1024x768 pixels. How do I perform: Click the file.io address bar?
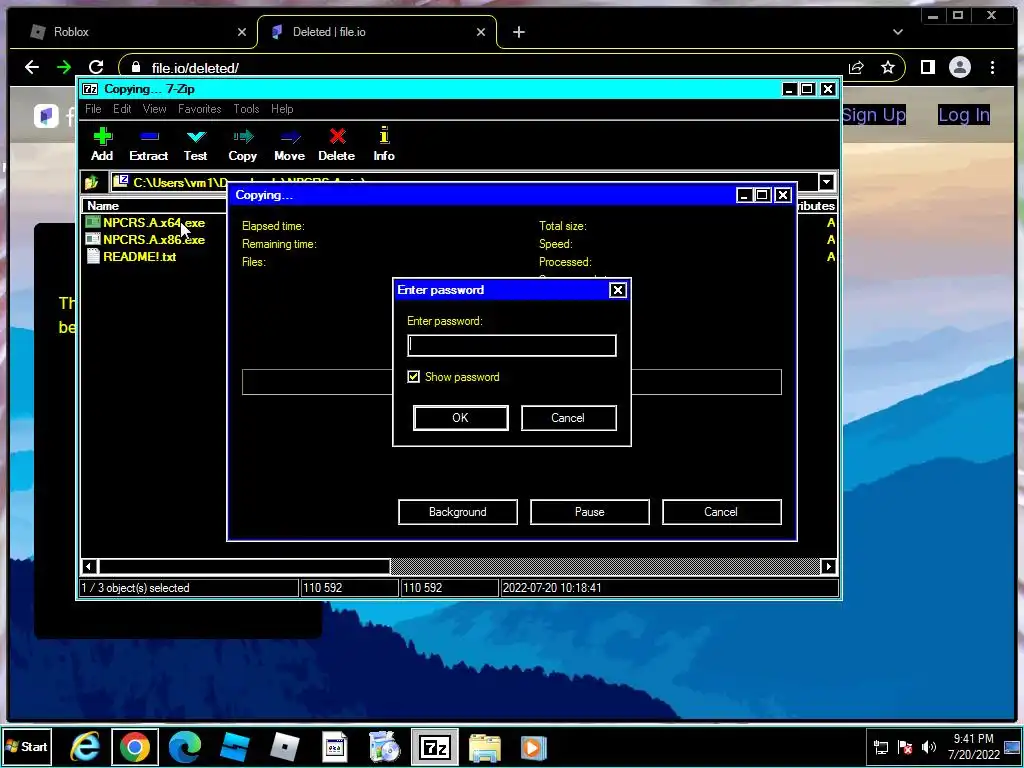[x=483, y=68]
